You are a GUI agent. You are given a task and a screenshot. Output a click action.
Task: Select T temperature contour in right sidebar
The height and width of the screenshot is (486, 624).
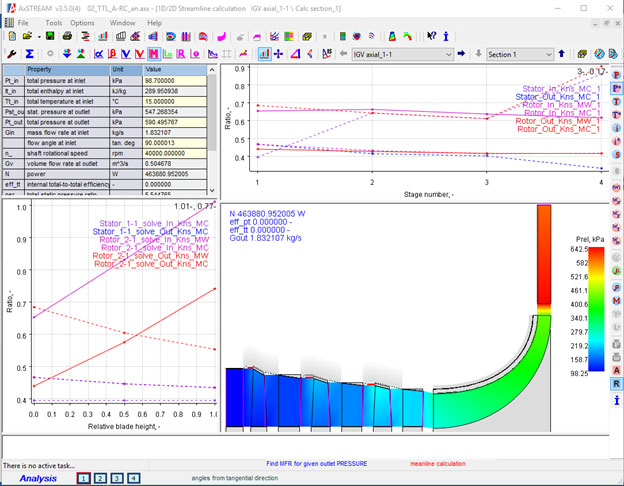(616, 101)
